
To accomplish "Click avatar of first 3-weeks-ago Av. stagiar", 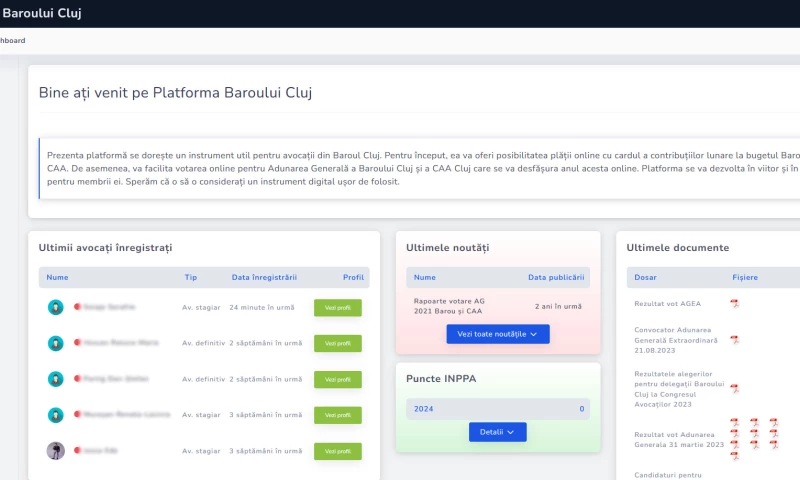I will (56, 415).
